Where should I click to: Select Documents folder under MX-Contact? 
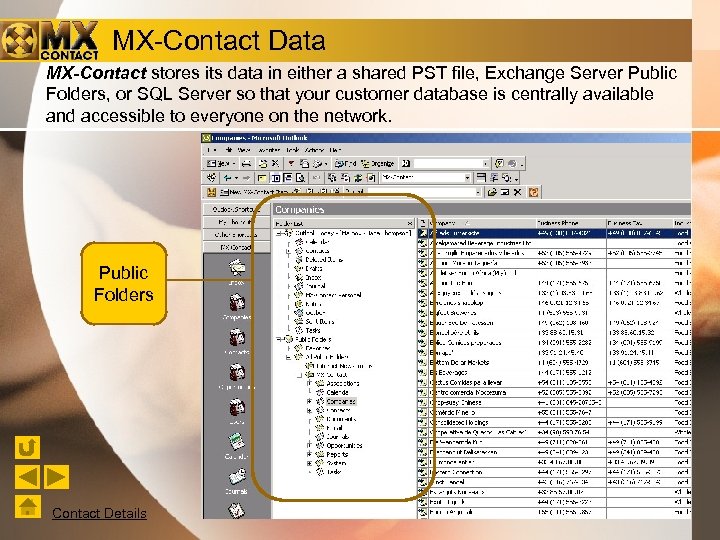(341, 419)
